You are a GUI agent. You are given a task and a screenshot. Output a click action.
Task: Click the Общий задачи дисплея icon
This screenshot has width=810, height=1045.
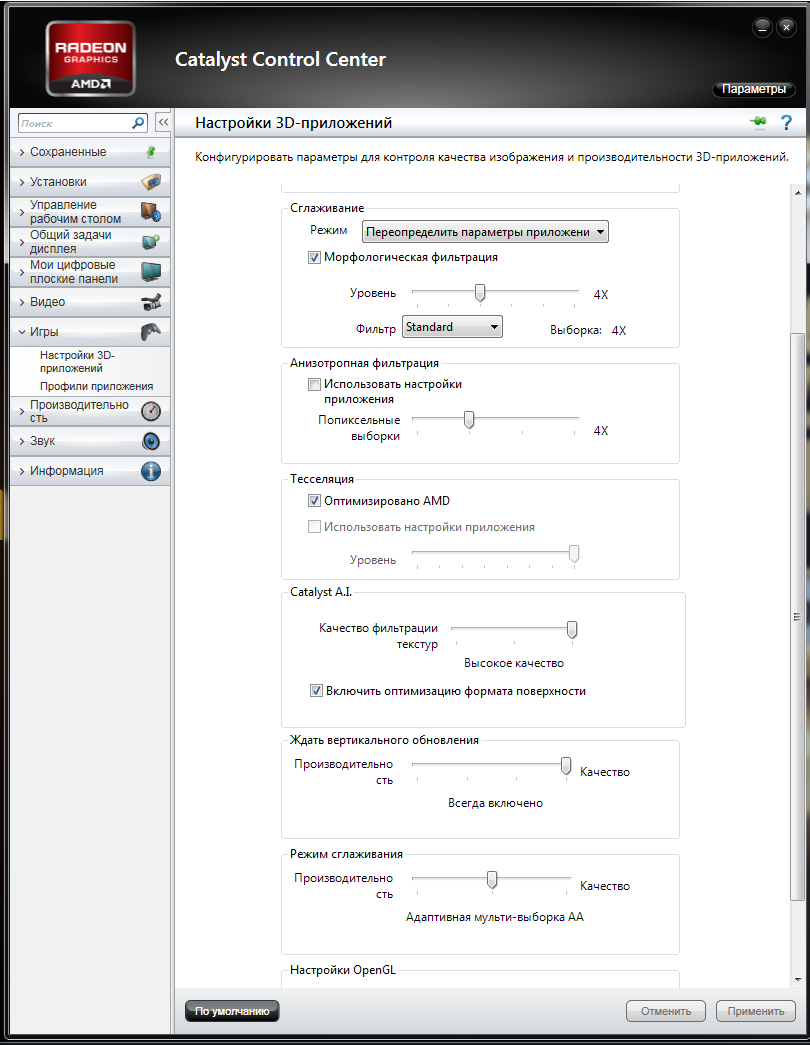[x=151, y=241]
